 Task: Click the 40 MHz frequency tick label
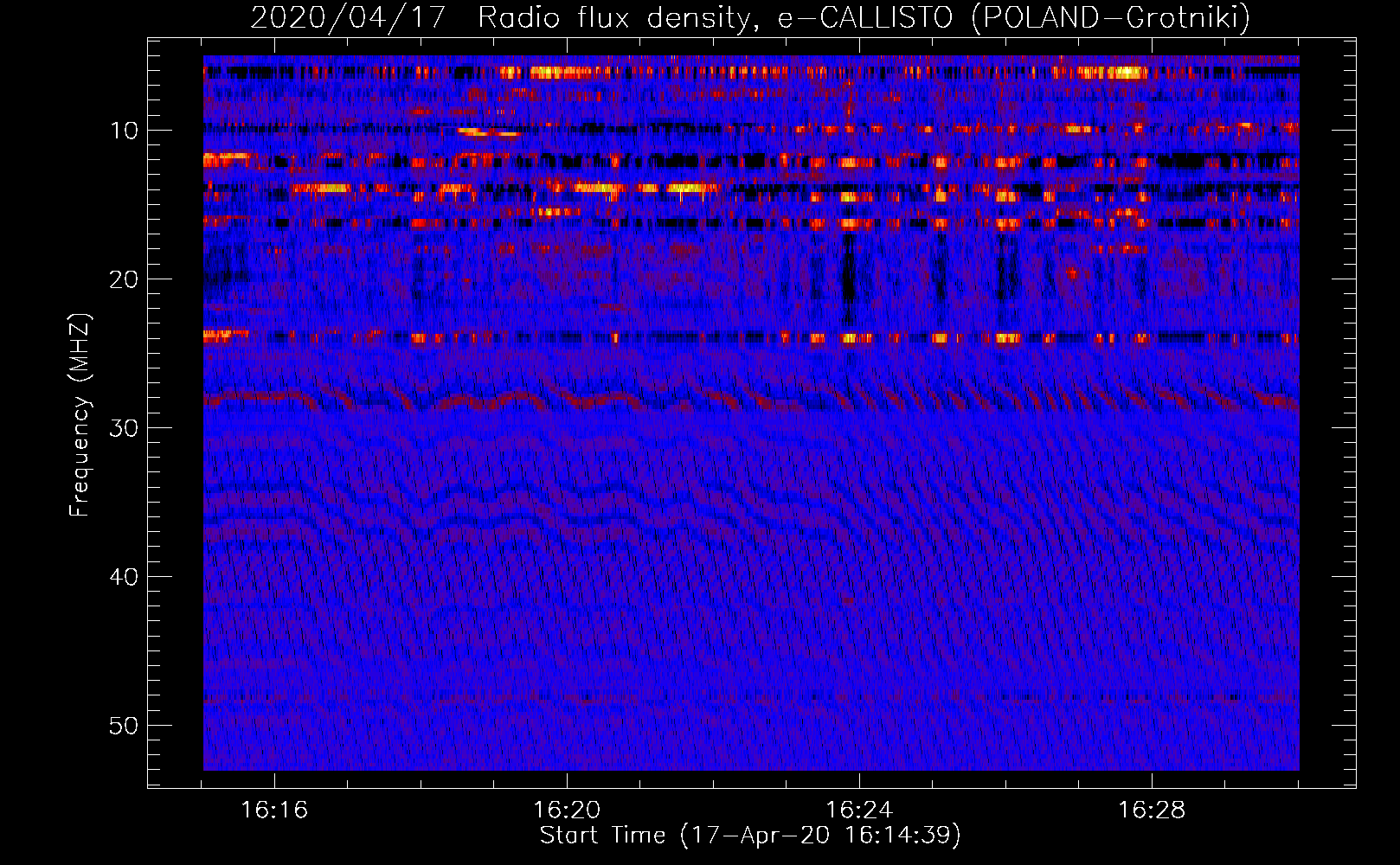coord(125,577)
